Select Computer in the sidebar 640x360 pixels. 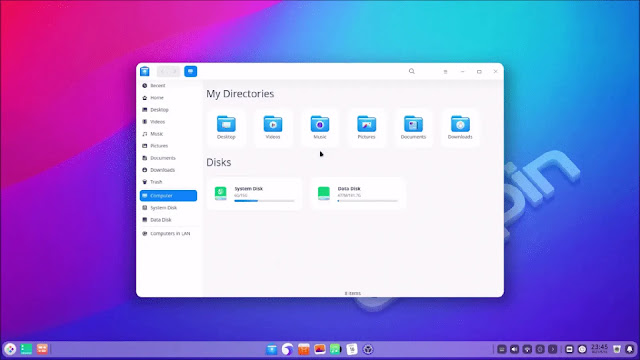tap(168, 196)
